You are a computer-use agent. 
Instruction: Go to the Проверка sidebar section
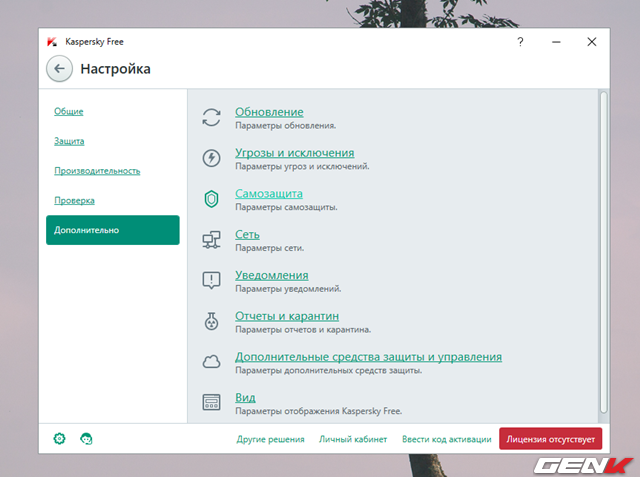click(75, 201)
